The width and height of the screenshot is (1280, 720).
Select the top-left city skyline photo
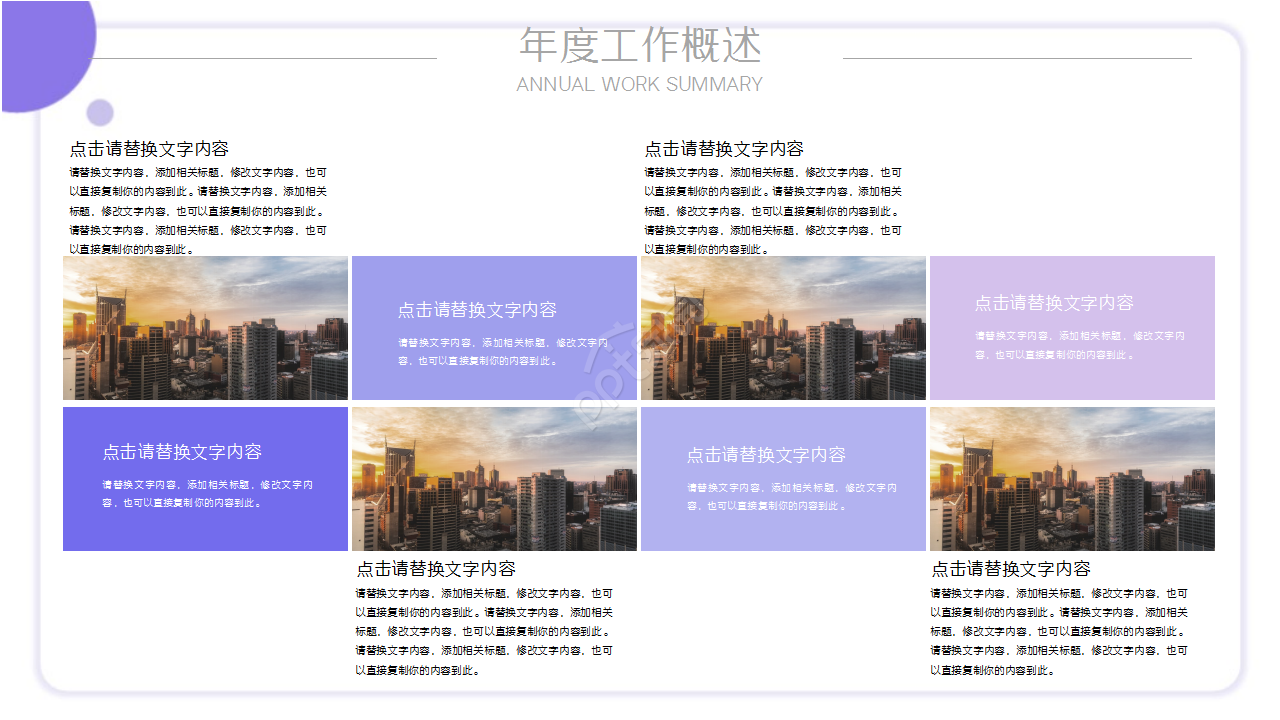[205, 328]
